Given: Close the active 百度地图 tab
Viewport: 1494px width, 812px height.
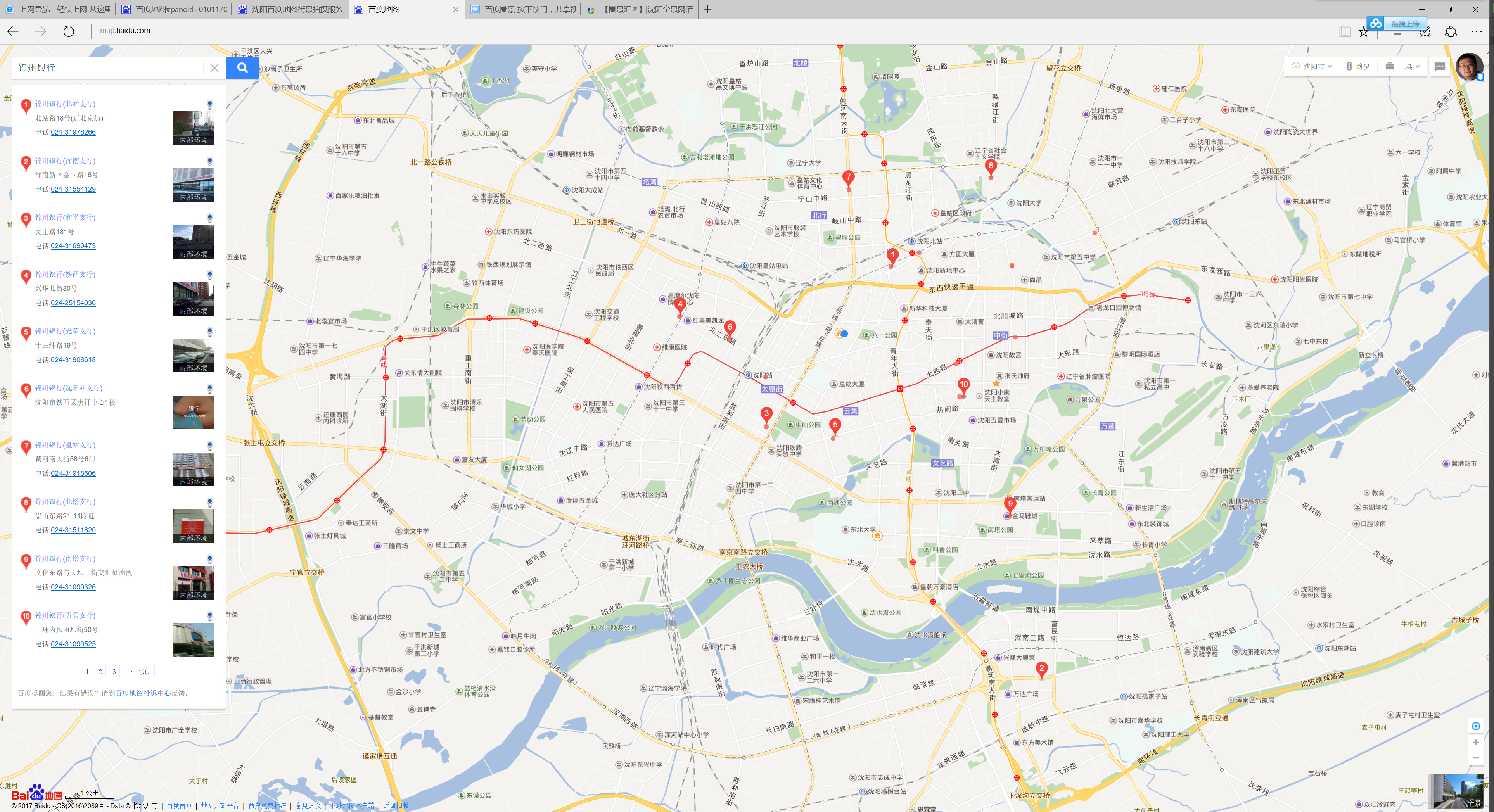Looking at the screenshot, I should point(456,9).
